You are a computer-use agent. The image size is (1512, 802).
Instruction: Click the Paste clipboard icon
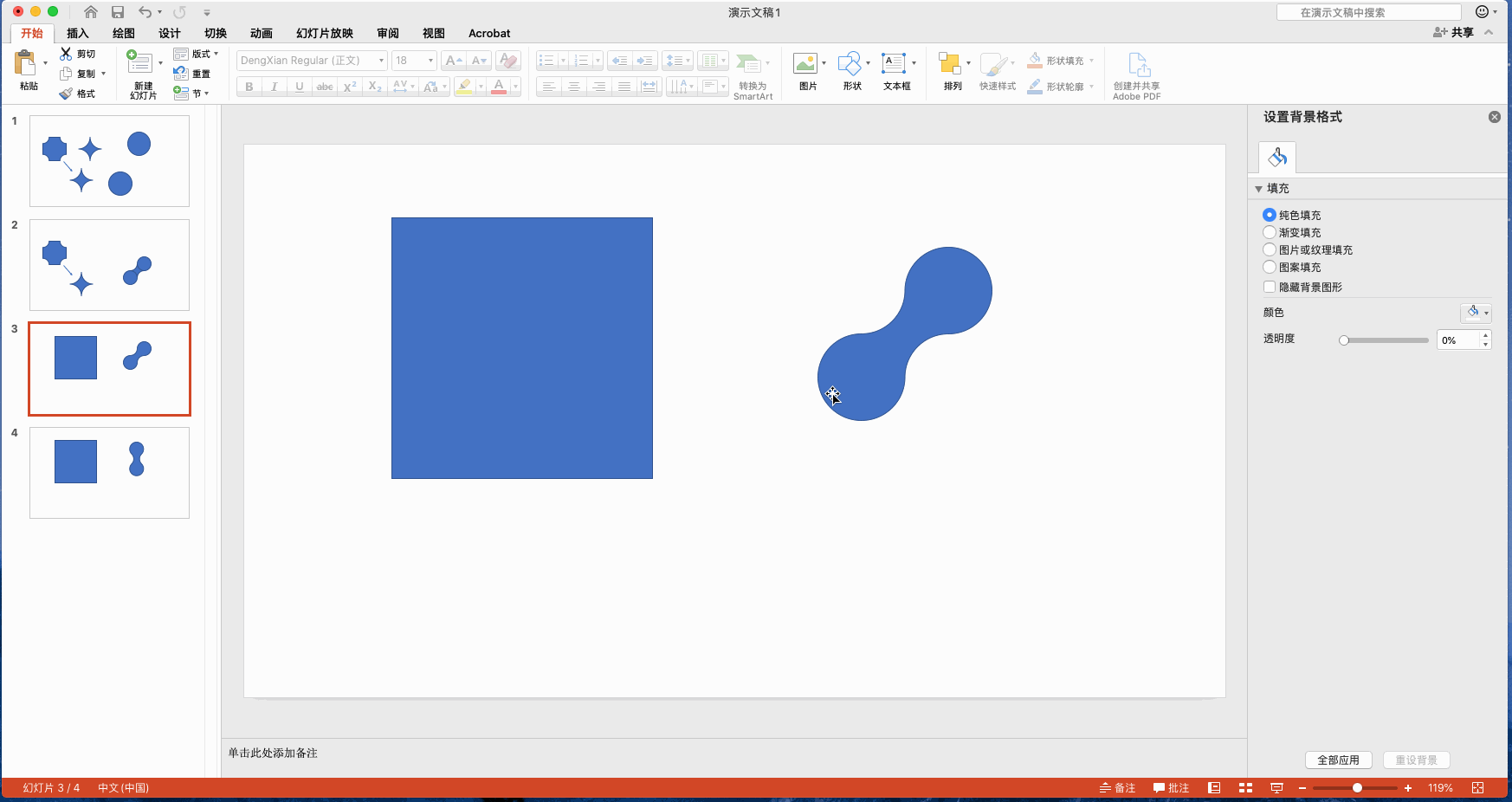coord(26,64)
